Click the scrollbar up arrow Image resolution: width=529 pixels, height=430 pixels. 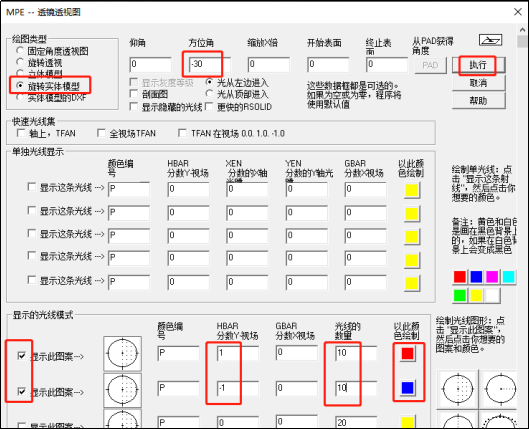[522, 30]
